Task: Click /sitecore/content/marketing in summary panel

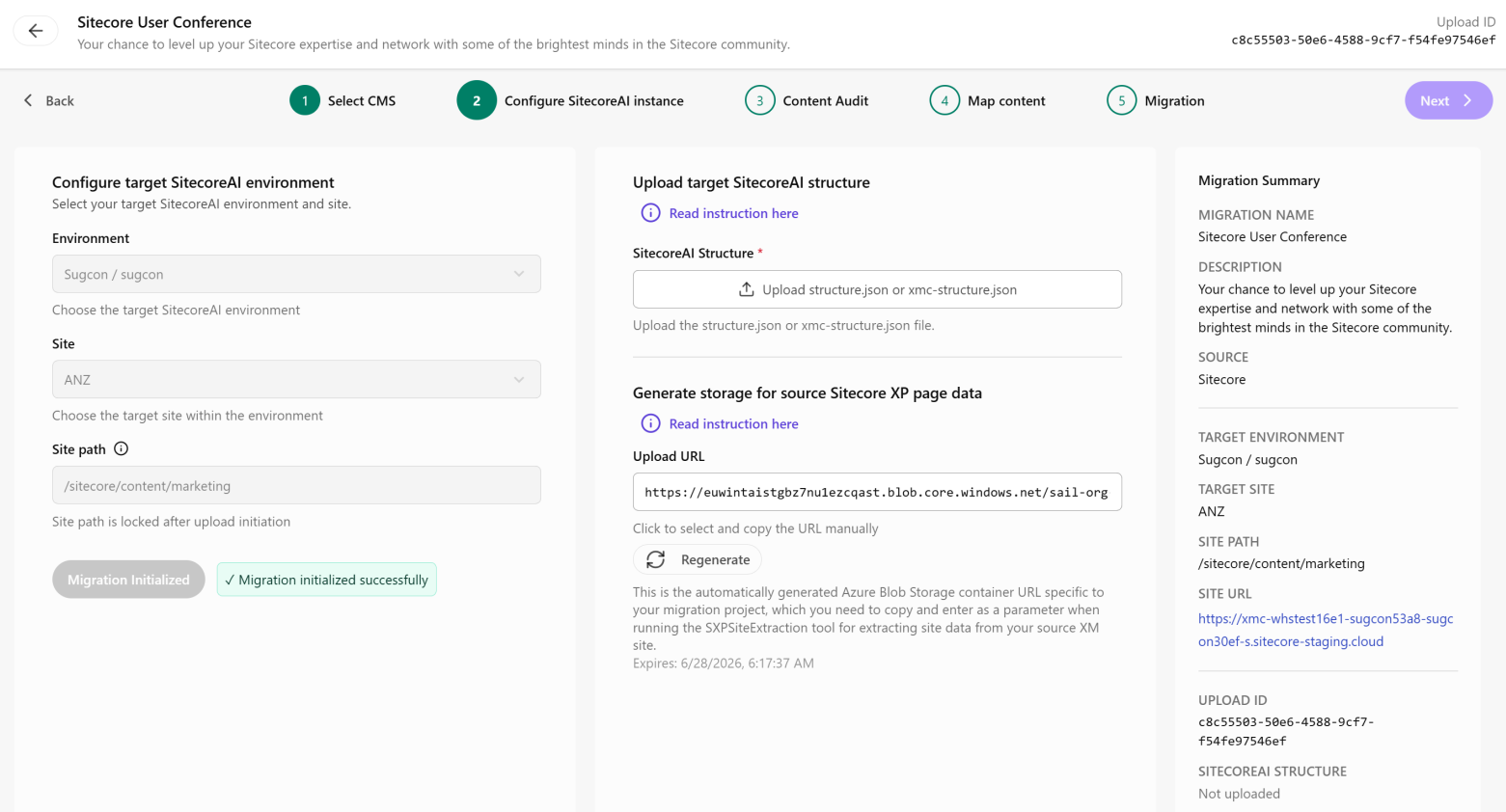Action: pos(1281,563)
